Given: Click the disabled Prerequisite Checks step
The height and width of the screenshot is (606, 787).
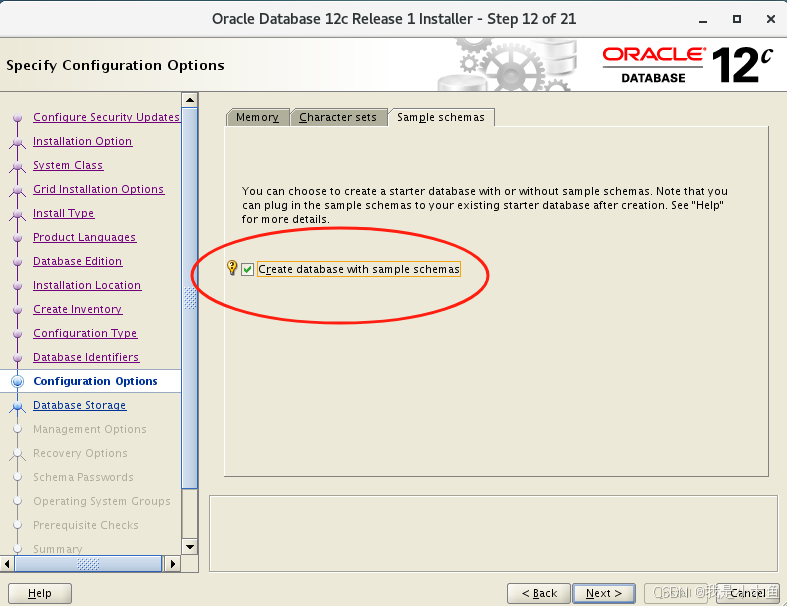Looking at the screenshot, I should tap(86, 525).
